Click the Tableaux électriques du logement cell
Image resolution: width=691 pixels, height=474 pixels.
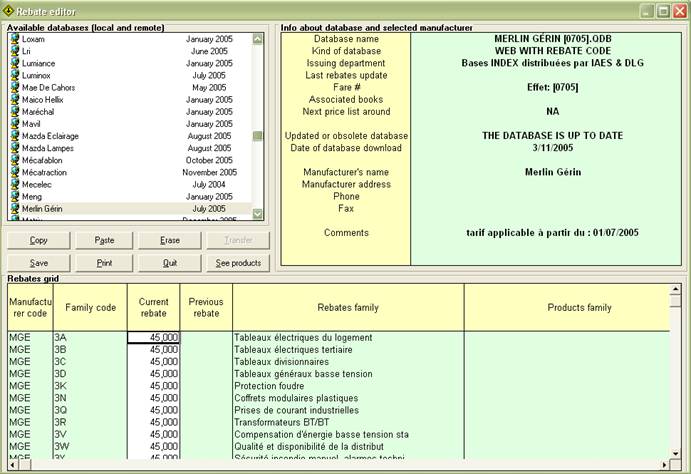[x=348, y=337]
